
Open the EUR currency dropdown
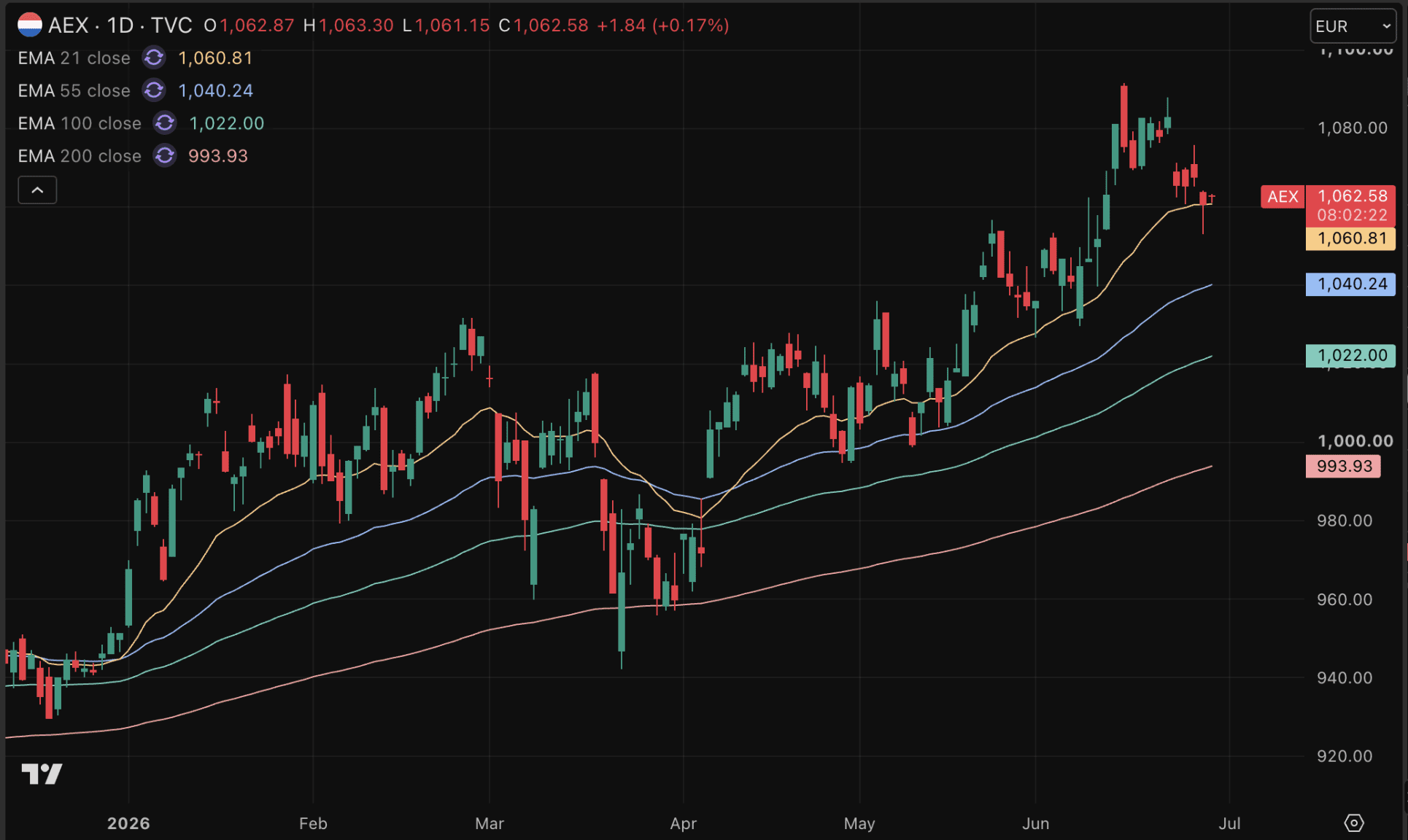point(1353,26)
